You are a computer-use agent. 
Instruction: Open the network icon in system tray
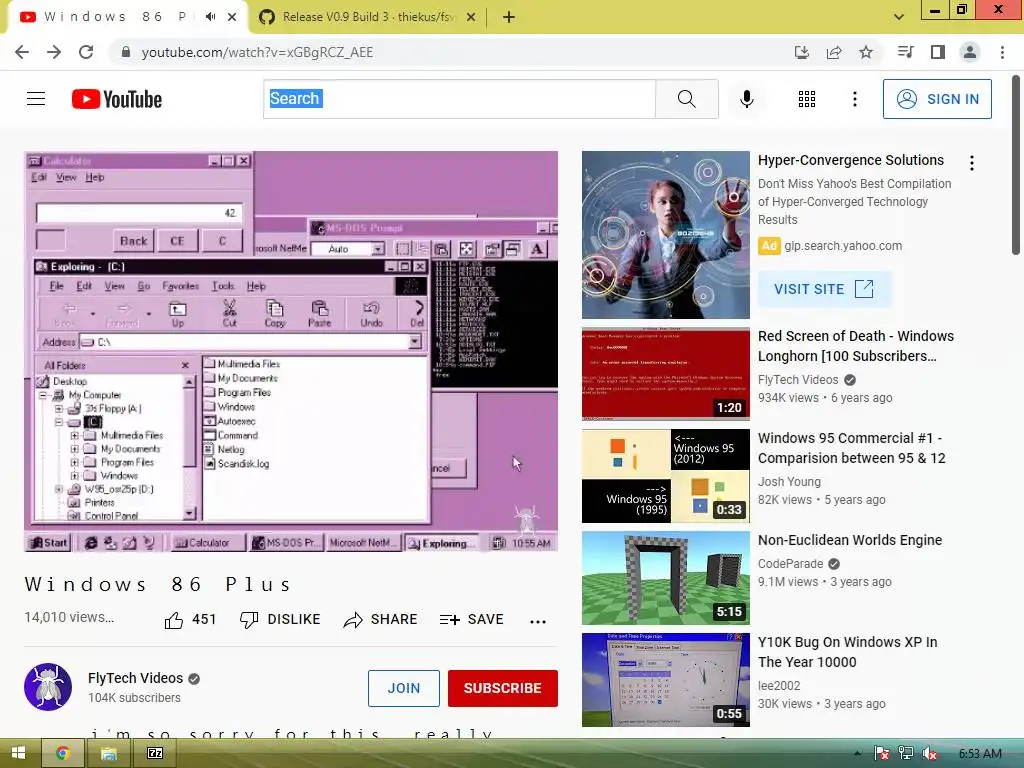906,754
